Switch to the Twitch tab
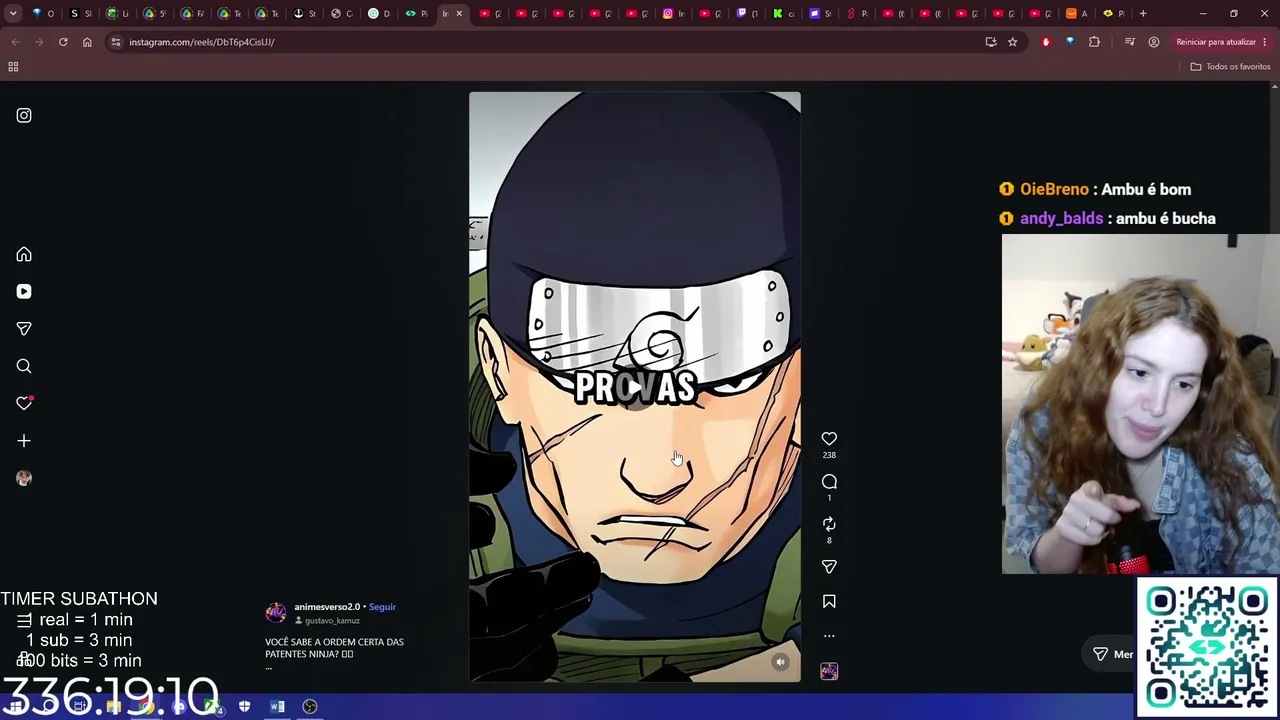The image size is (1280, 720). 747,14
